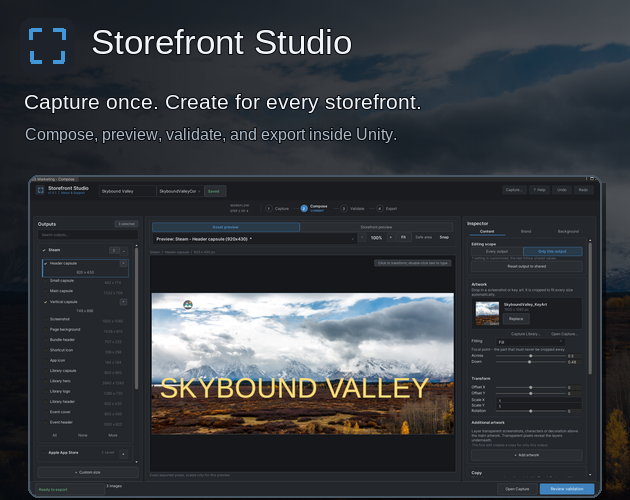Switch to Storefront preview tab
630x500 pixels.
click(x=376, y=227)
